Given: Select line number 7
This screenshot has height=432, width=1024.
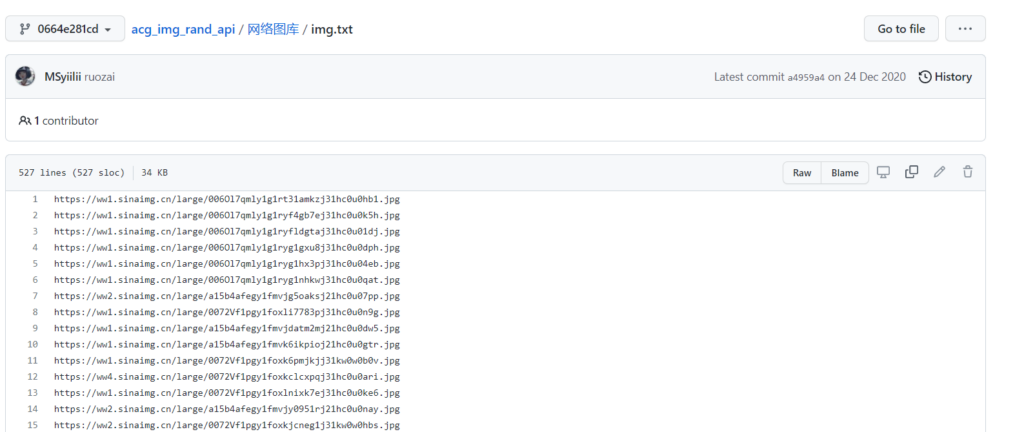Looking at the screenshot, I should click(35, 296).
